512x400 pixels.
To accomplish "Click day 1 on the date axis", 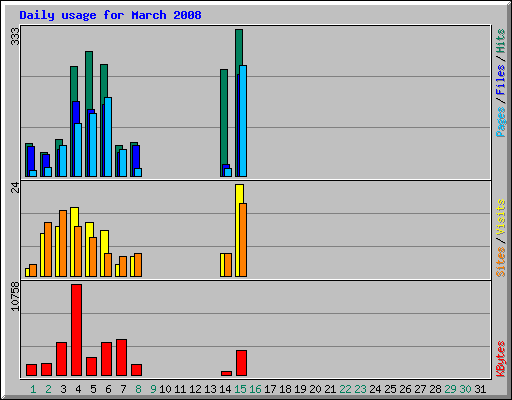I will 33,389.
